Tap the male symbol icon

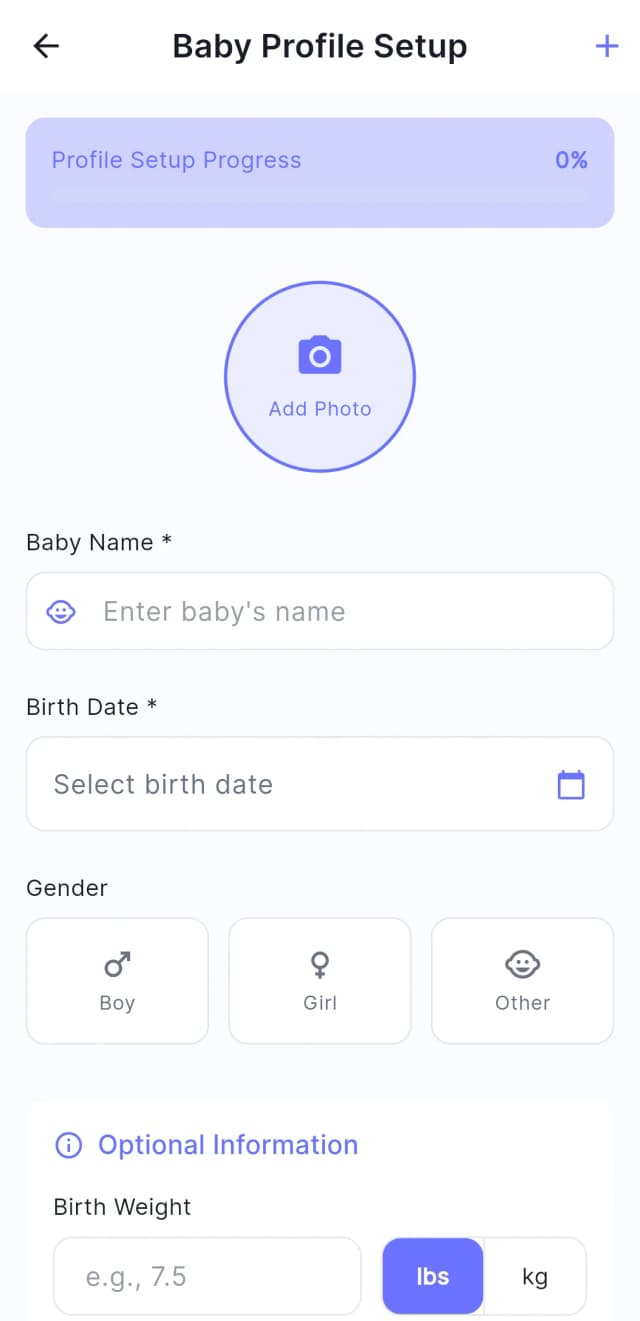coord(117,965)
